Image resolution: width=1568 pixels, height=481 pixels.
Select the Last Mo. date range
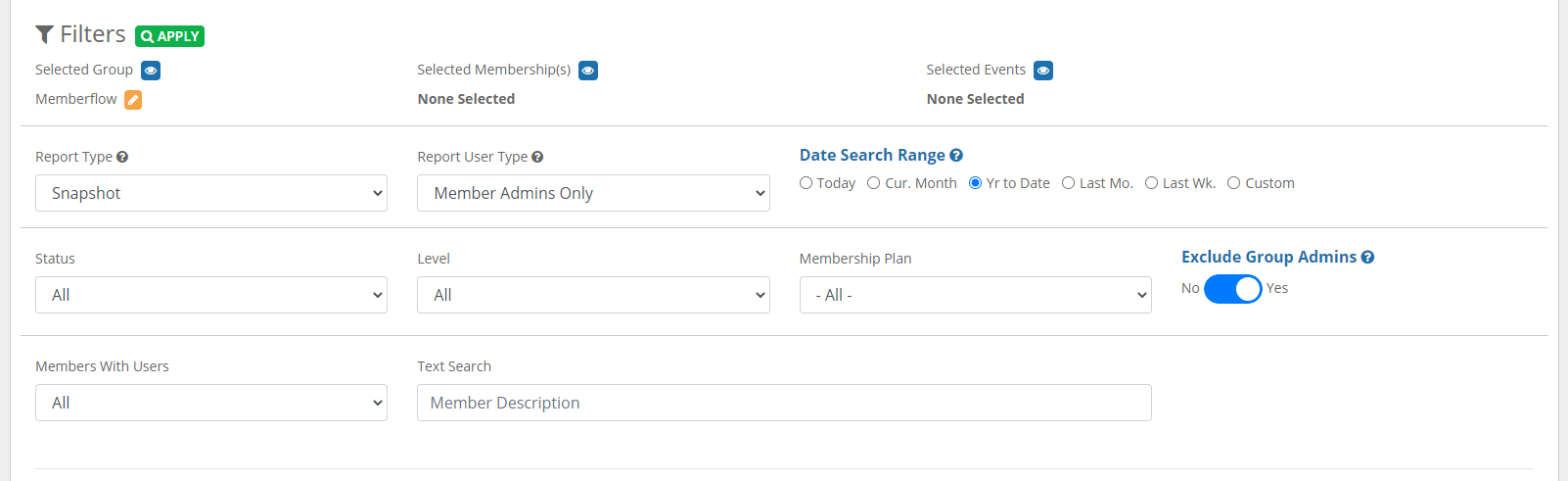pyautogui.click(x=1069, y=183)
